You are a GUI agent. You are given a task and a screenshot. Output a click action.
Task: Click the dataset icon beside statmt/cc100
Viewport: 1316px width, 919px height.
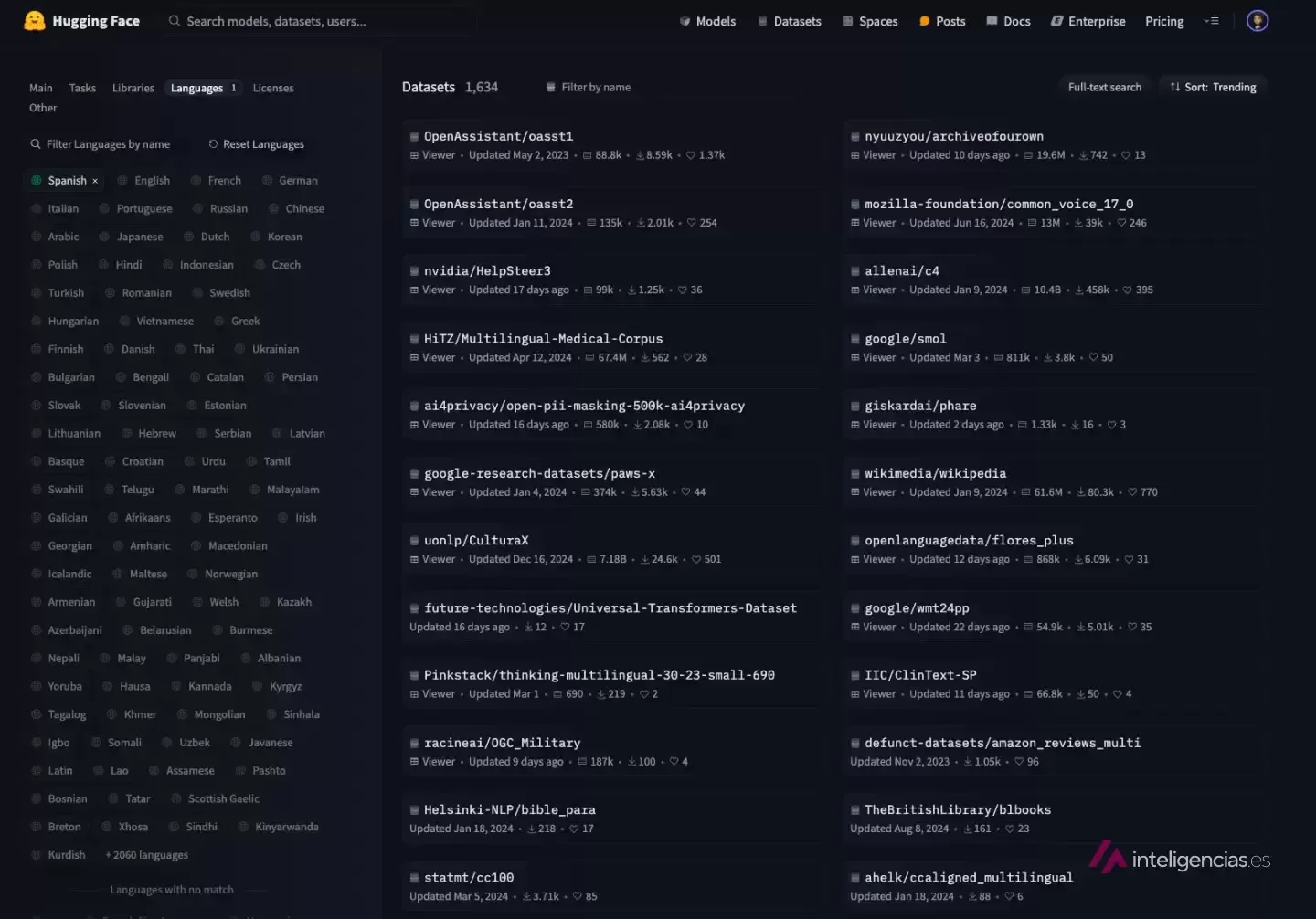point(414,878)
